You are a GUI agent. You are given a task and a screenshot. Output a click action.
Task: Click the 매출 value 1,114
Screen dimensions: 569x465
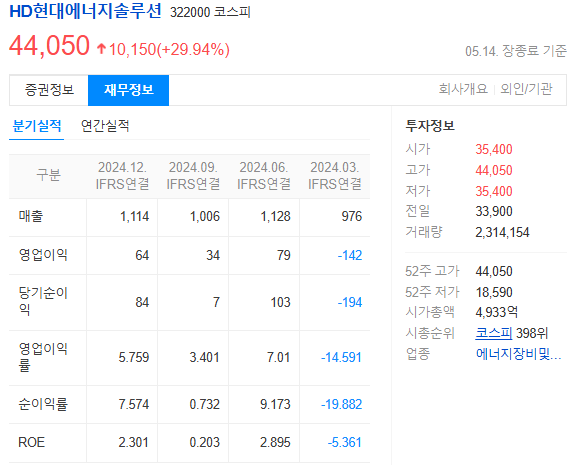pyautogui.click(x=134, y=216)
